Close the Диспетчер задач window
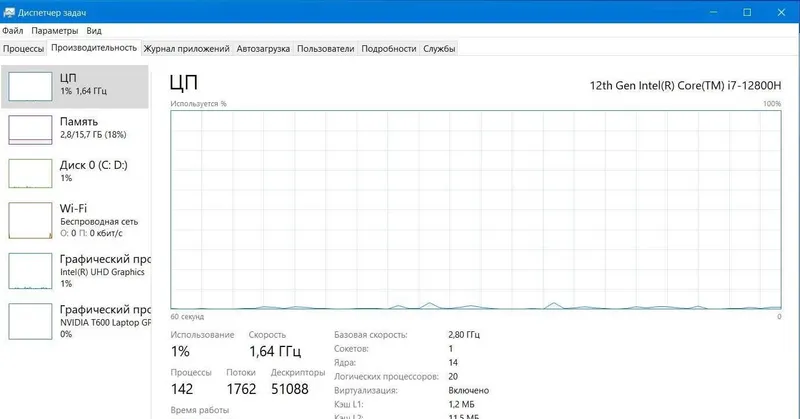The width and height of the screenshot is (800, 419). (x=781, y=12)
